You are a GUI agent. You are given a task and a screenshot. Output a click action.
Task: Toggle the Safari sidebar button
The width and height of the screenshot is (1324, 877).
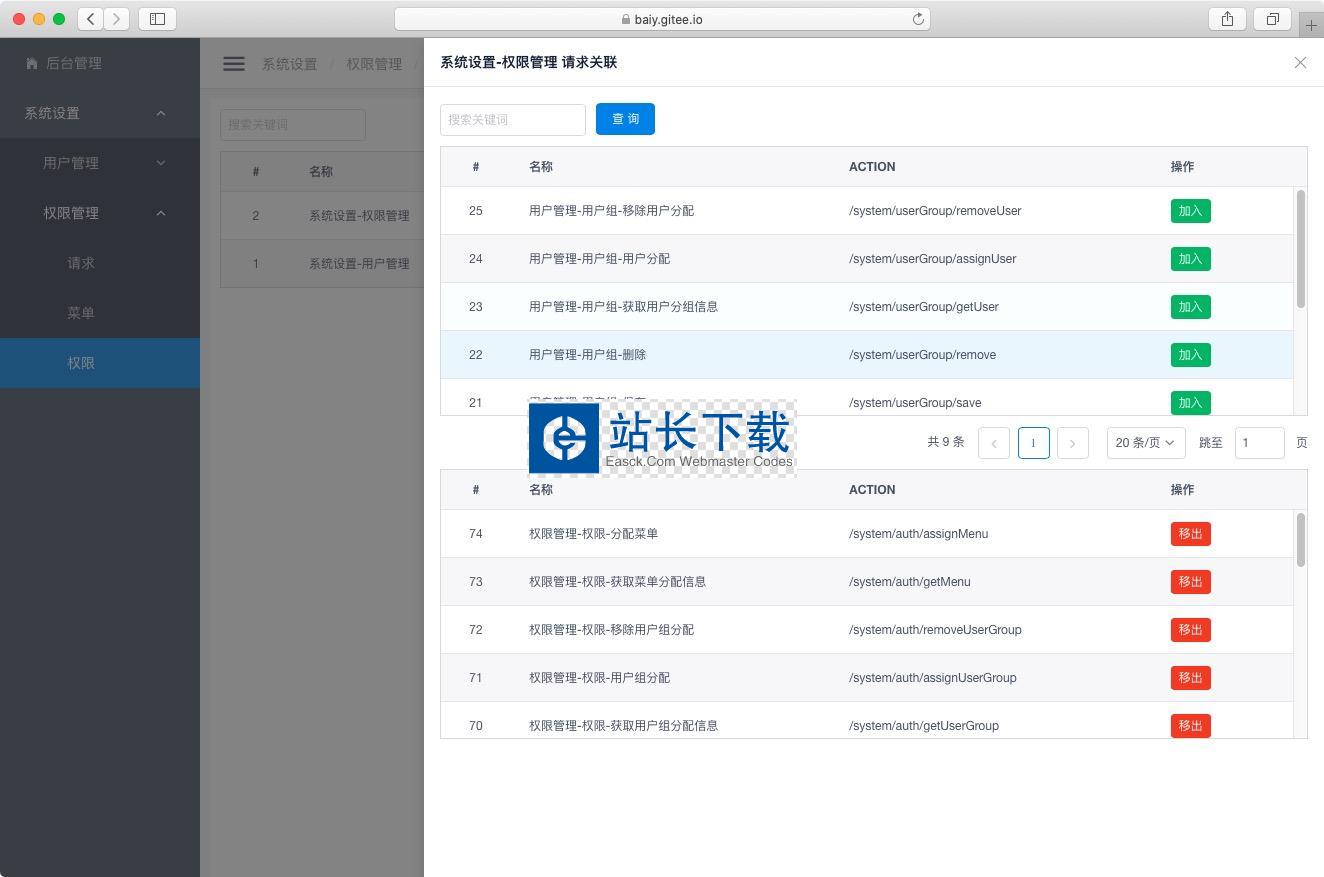(x=157, y=18)
